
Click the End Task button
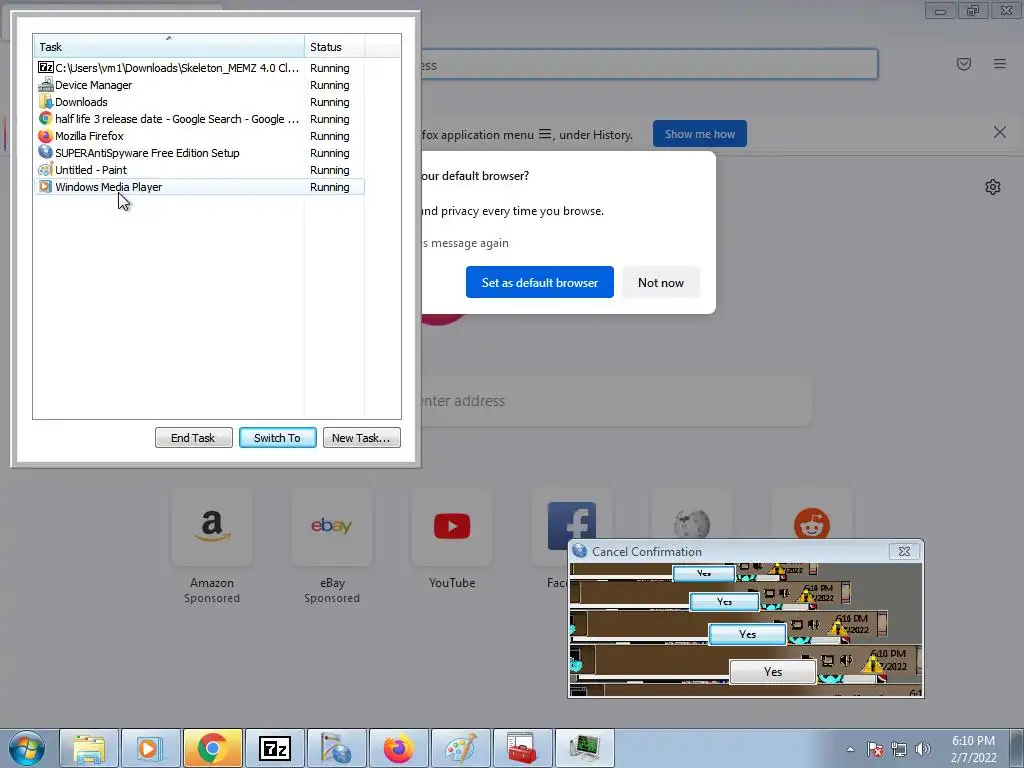pos(193,438)
